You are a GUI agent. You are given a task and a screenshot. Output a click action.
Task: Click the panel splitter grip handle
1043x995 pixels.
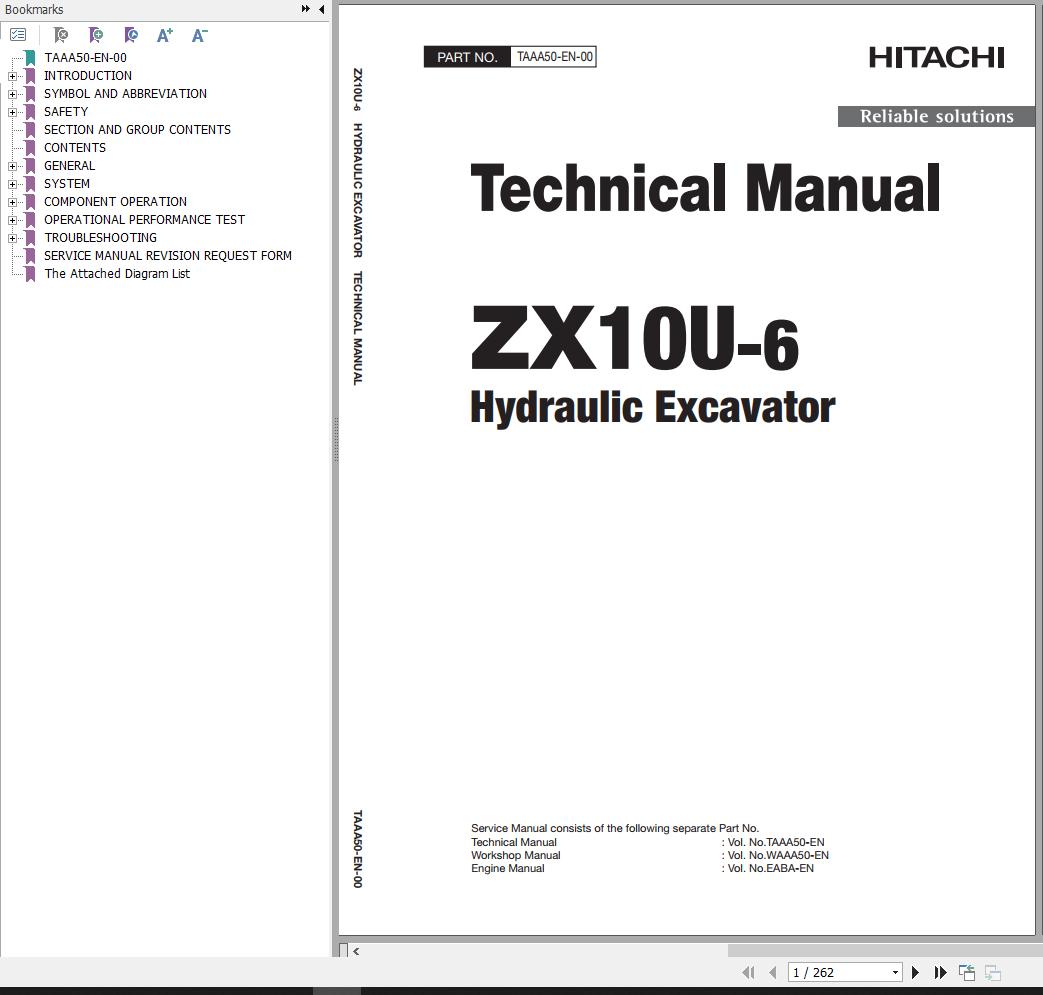click(336, 440)
